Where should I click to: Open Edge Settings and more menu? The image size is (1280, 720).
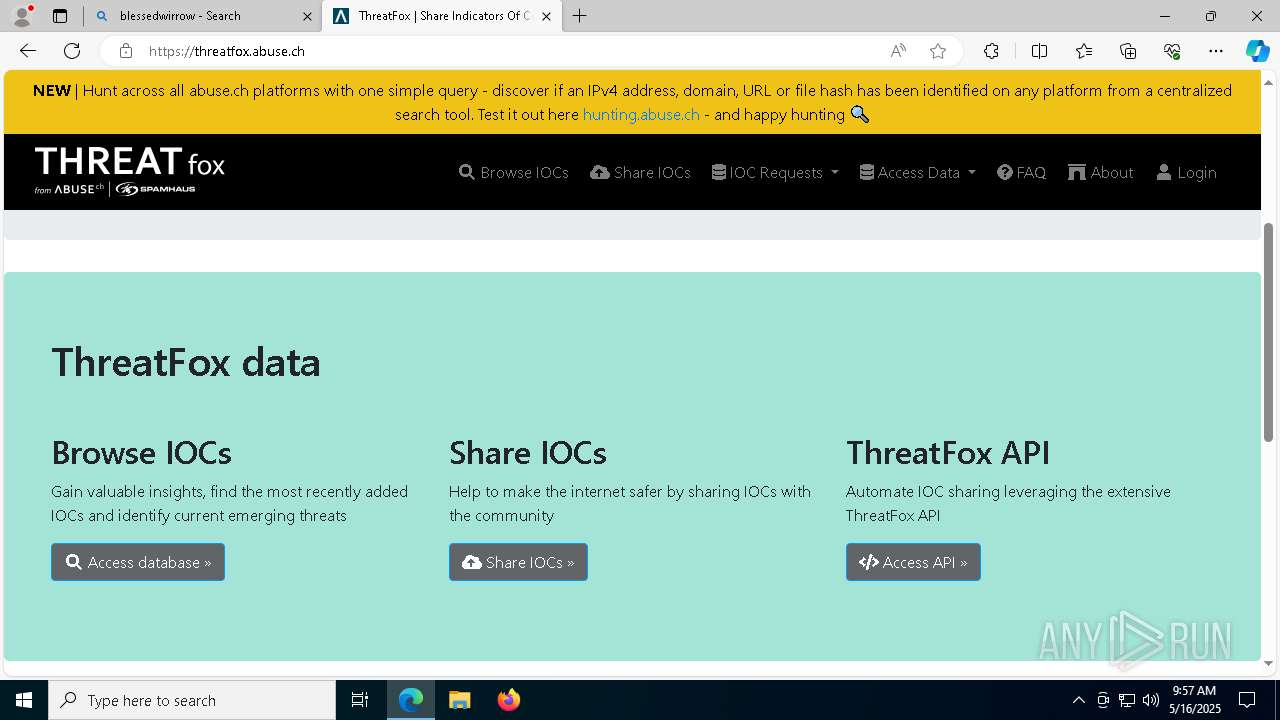coord(1216,51)
